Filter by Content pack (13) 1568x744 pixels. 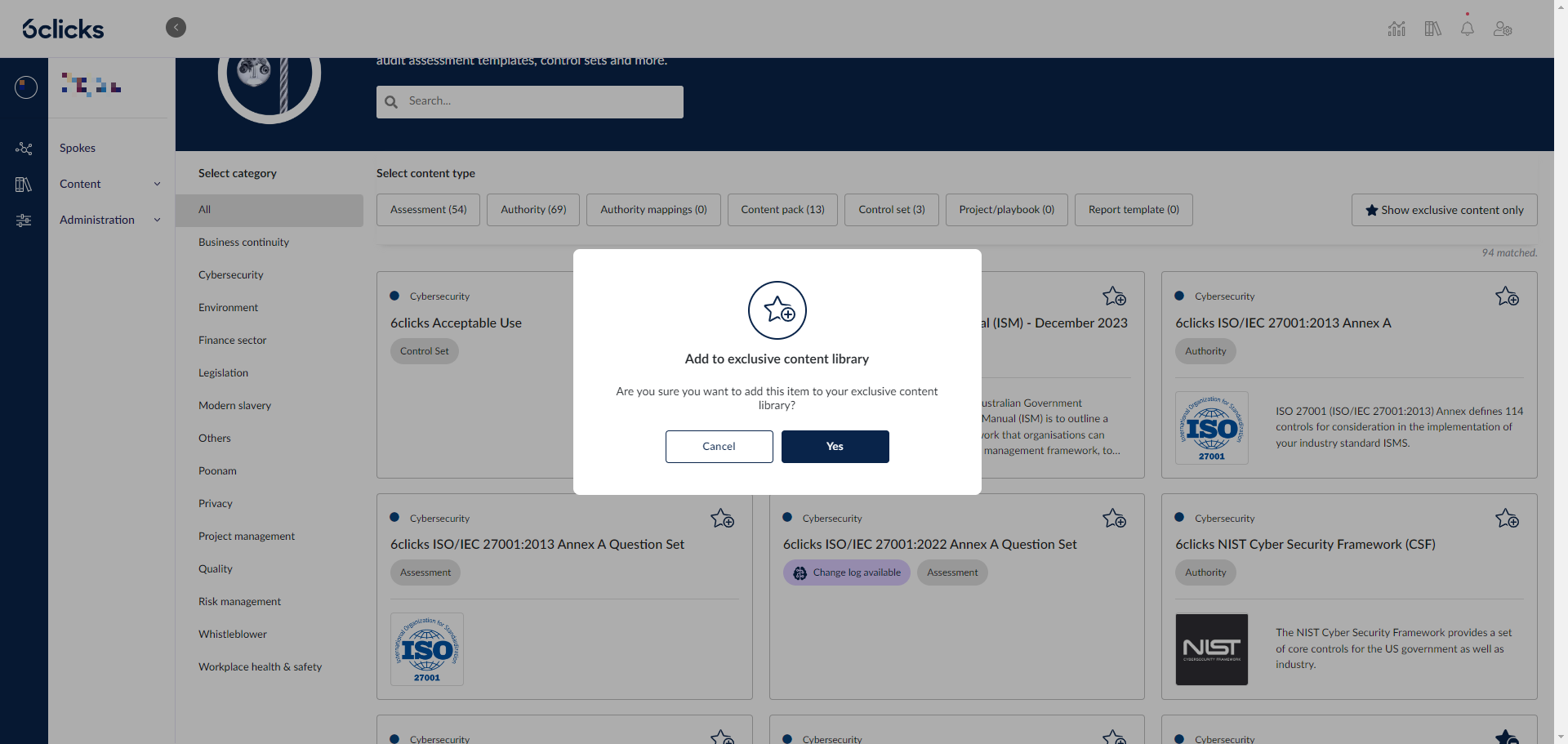coord(782,210)
